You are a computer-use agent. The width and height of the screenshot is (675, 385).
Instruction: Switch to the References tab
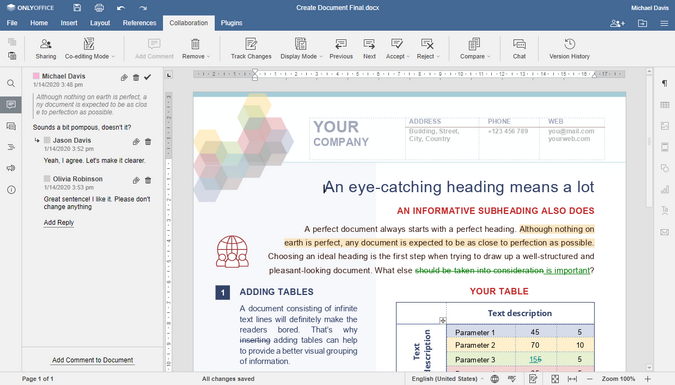[139, 23]
